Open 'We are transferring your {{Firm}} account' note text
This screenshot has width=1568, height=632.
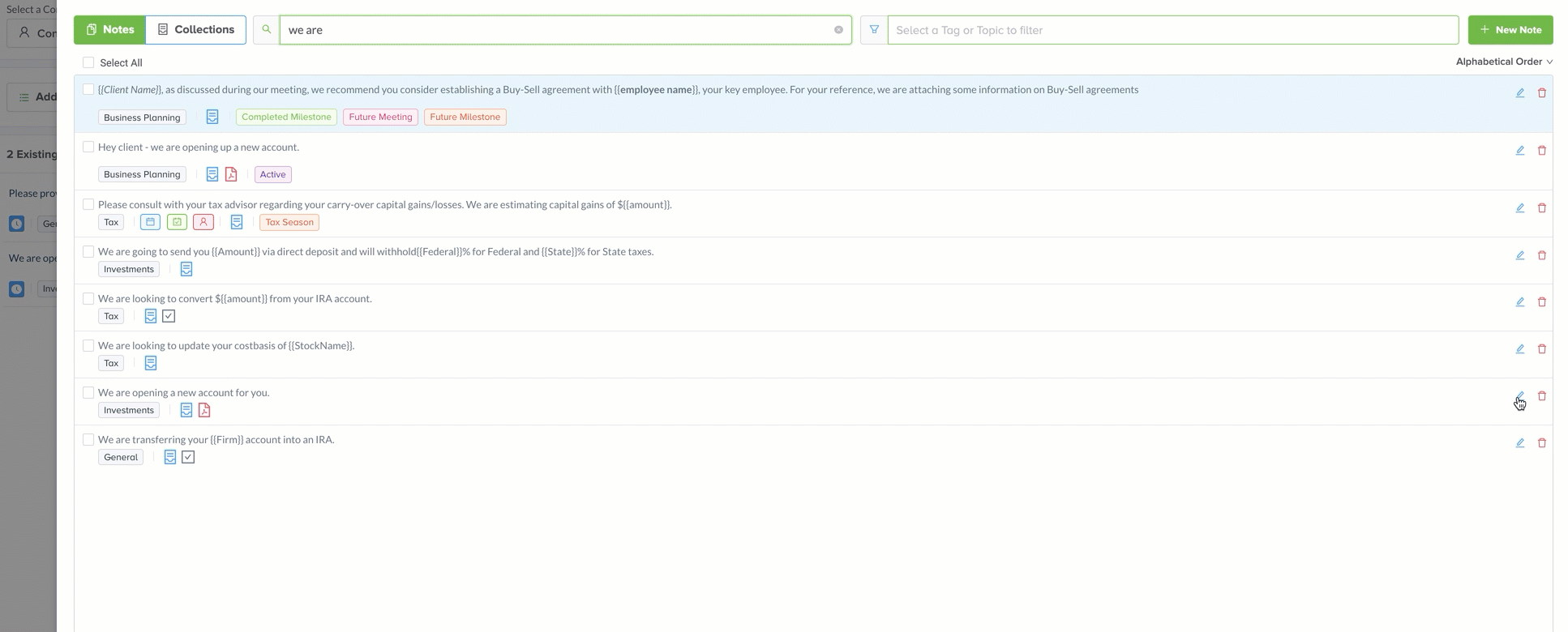216,439
